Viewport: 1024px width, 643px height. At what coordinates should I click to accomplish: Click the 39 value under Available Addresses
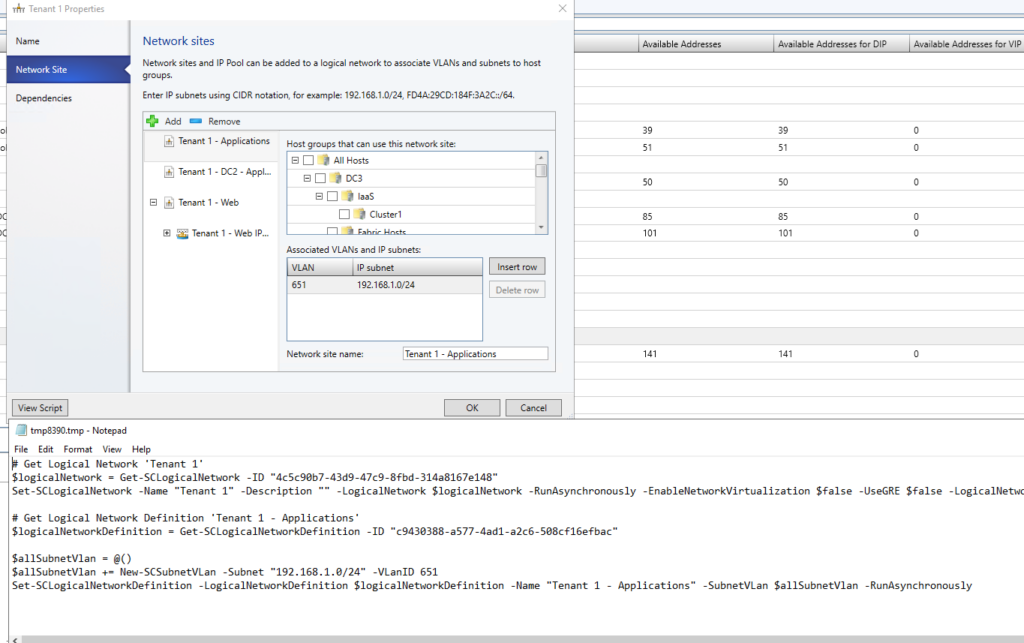[x=647, y=130]
